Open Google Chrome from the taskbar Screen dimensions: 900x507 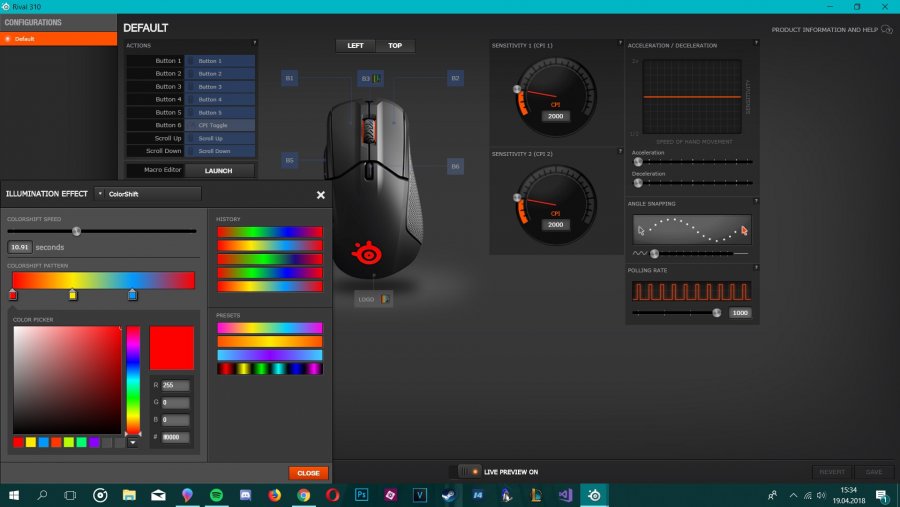tap(304, 495)
